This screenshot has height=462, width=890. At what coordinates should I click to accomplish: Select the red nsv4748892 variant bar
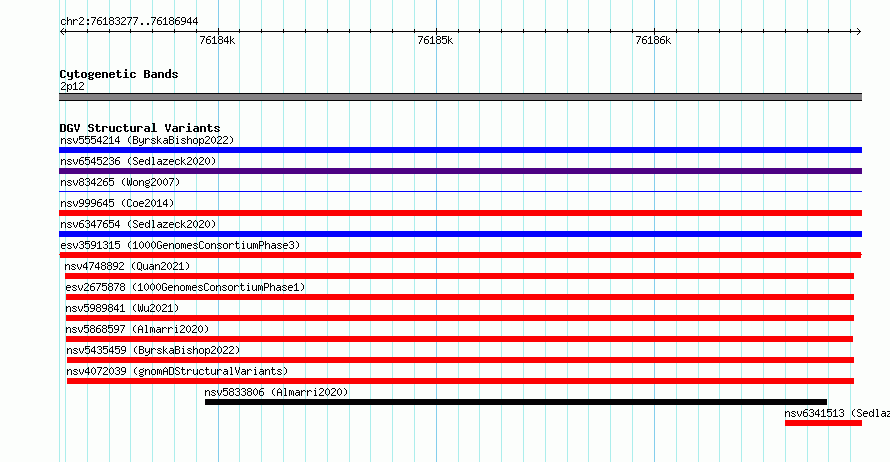[x=459, y=276]
